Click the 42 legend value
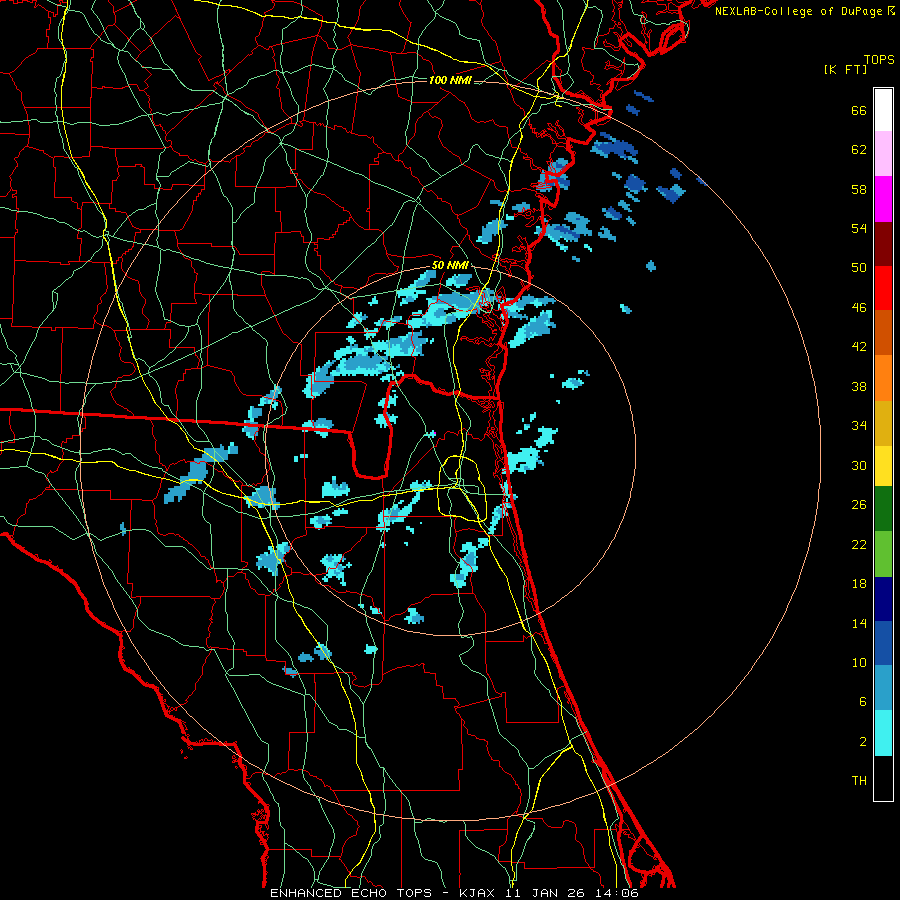Image resolution: width=900 pixels, height=900 pixels. point(859,347)
